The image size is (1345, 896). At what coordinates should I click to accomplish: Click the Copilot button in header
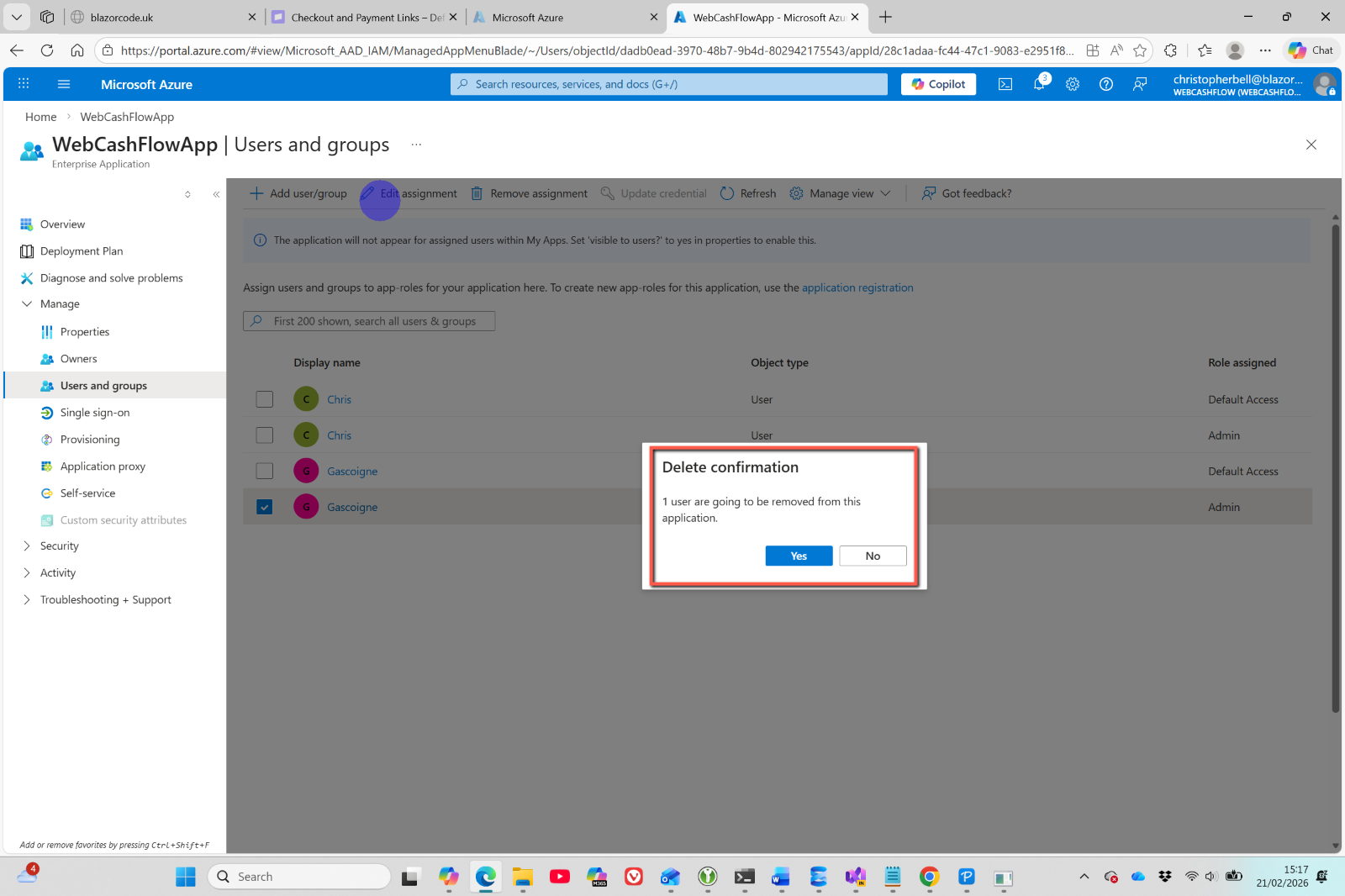point(938,84)
